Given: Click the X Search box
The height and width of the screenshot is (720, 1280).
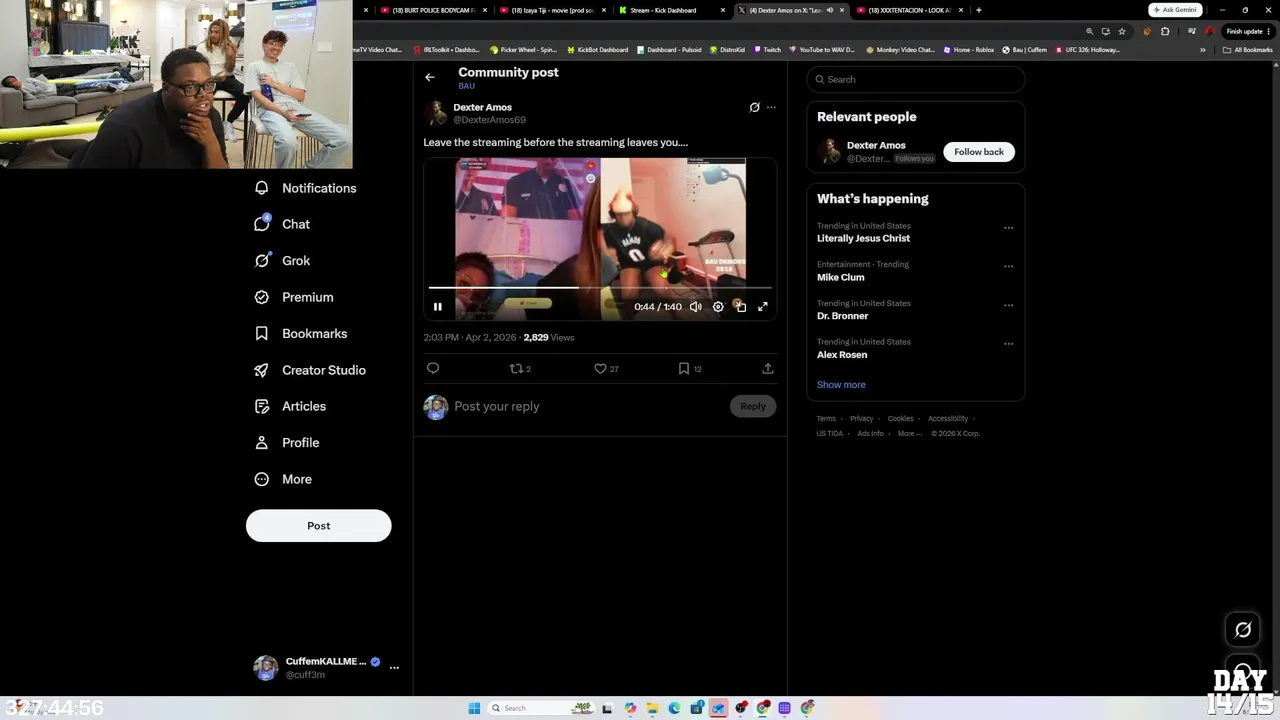Looking at the screenshot, I should [916, 79].
